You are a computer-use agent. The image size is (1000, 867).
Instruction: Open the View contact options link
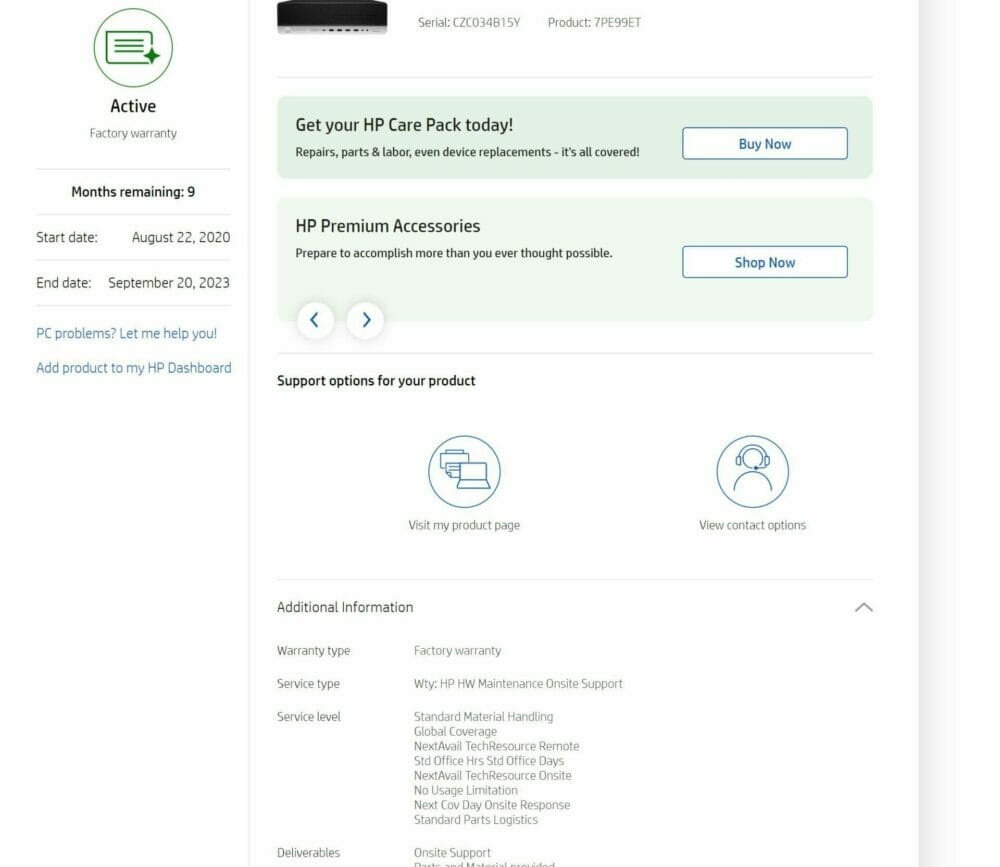(x=753, y=525)
